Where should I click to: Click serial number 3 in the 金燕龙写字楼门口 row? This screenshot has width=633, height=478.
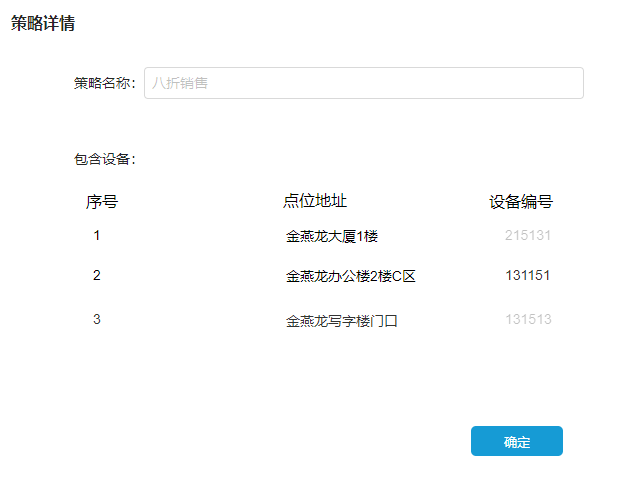coord(96,319)
